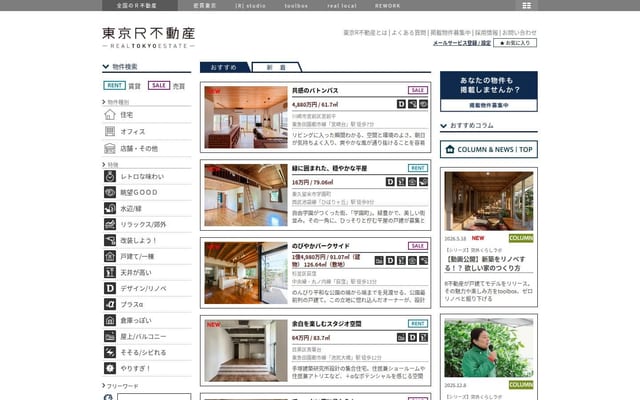Click the D icon on スタジオ空間 listing
640x400 pixels.
[412, 337]
